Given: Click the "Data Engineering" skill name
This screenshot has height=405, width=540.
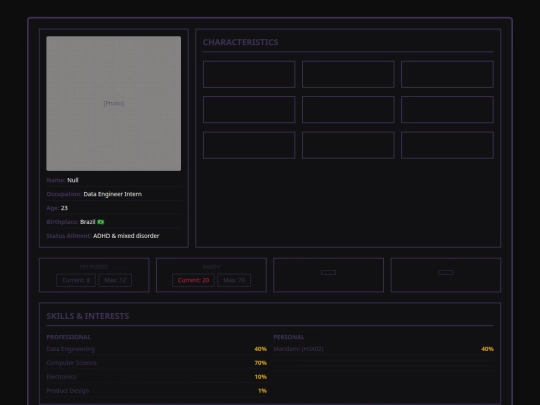Looking at the screenshot, I should tap(71, 349).
